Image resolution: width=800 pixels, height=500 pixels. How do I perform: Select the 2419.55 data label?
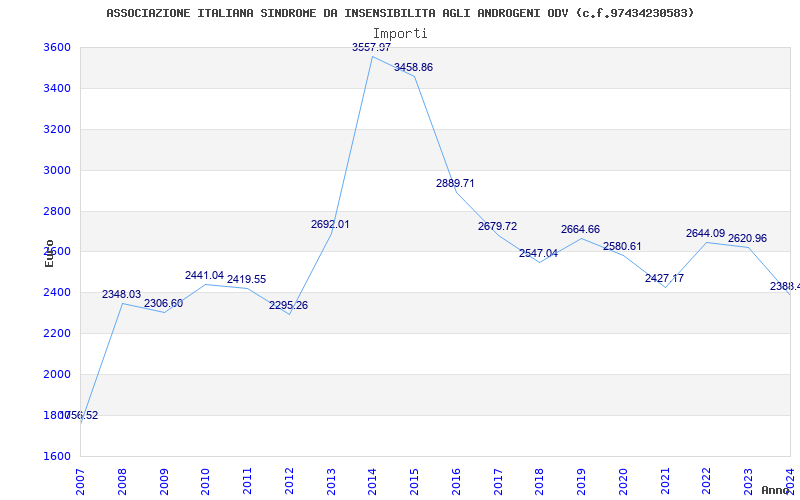tap(246, 280)
